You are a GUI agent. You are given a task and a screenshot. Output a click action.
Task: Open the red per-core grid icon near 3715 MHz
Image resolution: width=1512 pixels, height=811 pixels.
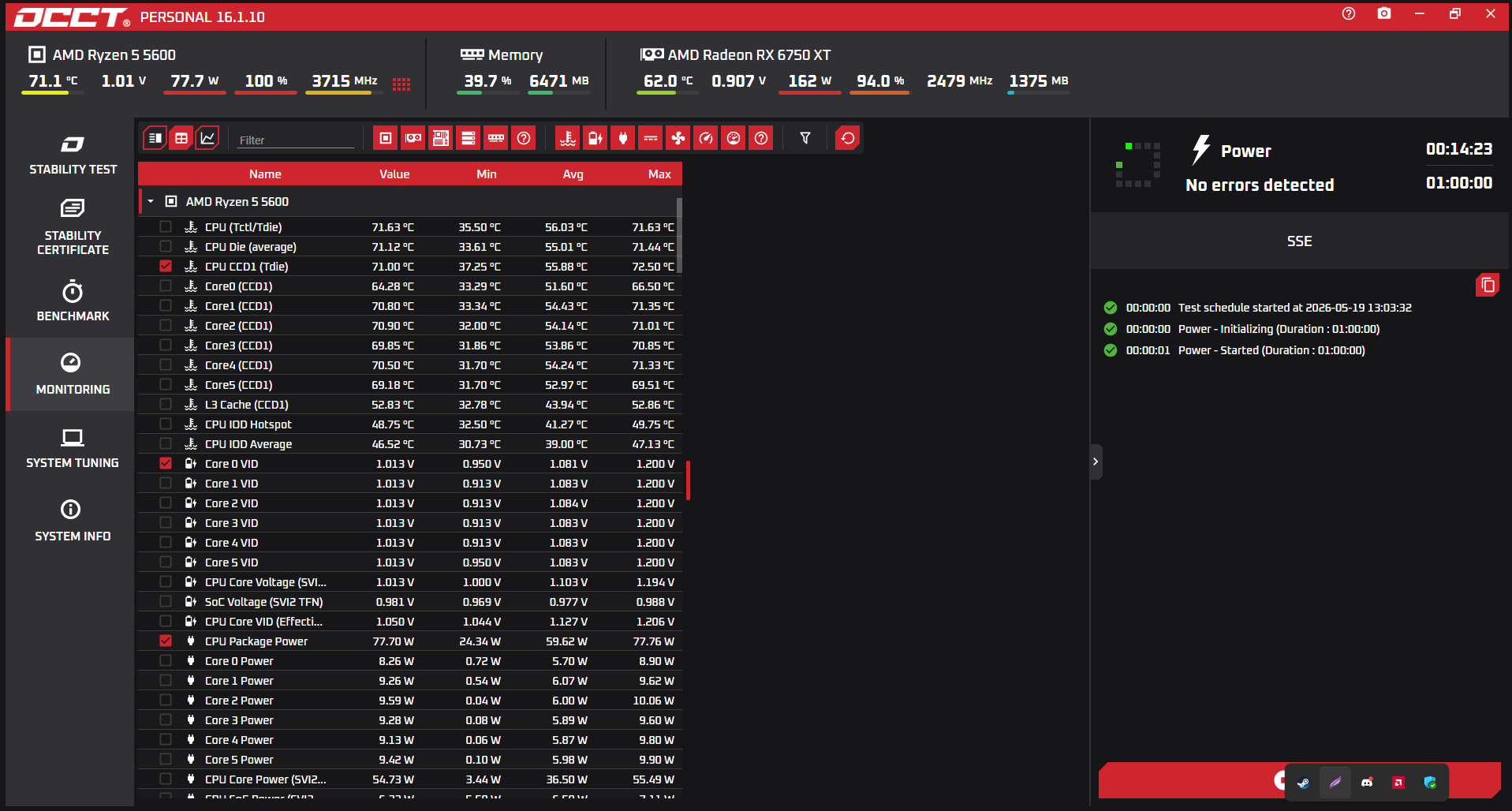coord(401,84)
